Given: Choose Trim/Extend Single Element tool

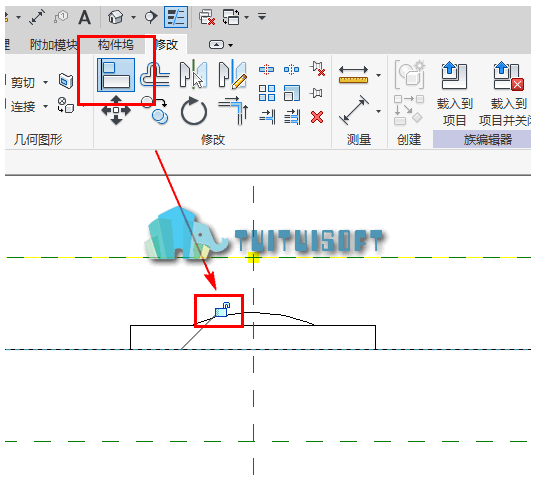Looking at the screenshot, I should pyautogui.click(x=267, y=117).
